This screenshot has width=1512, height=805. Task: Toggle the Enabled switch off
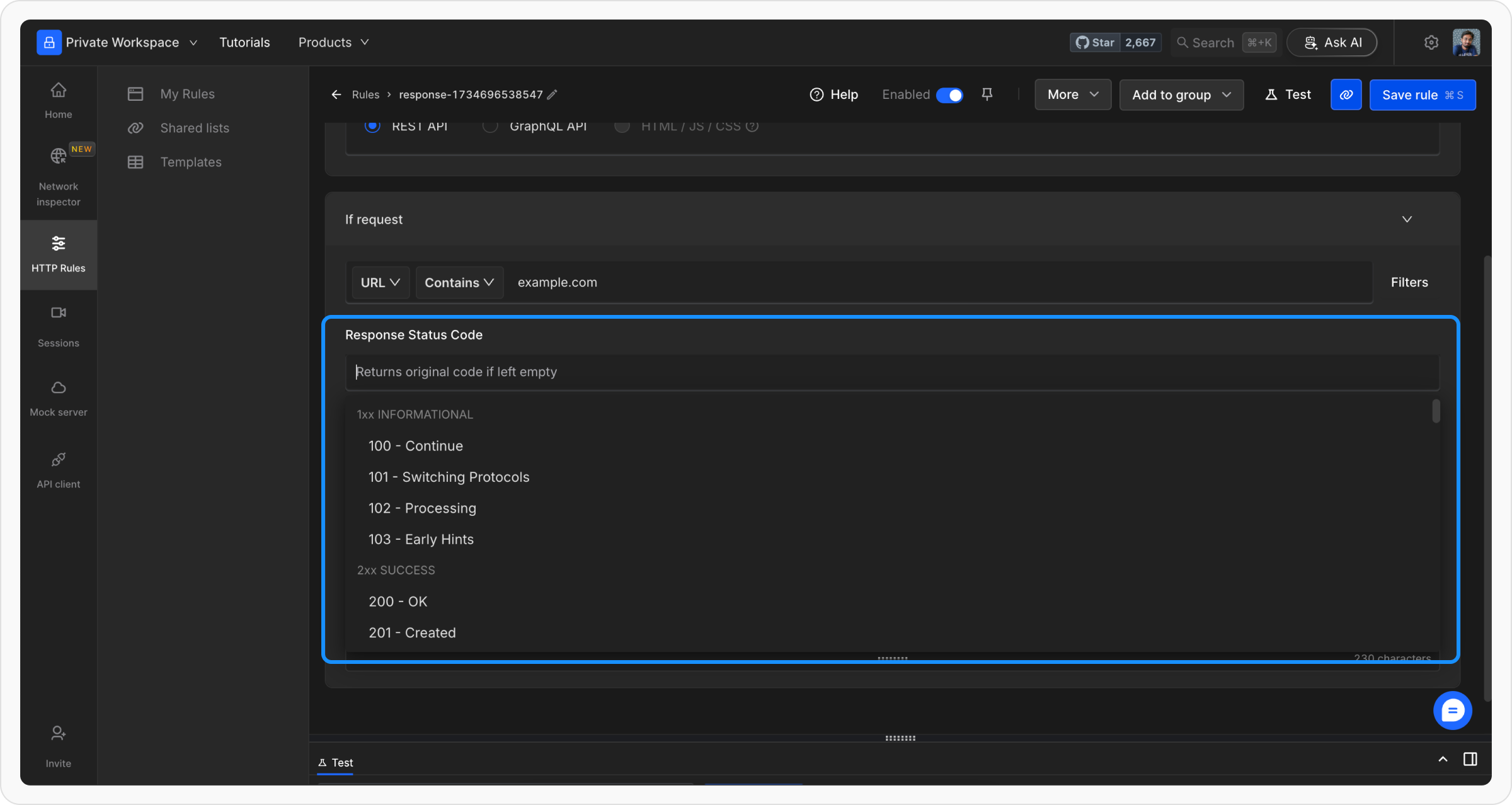[x=949, y=94]
